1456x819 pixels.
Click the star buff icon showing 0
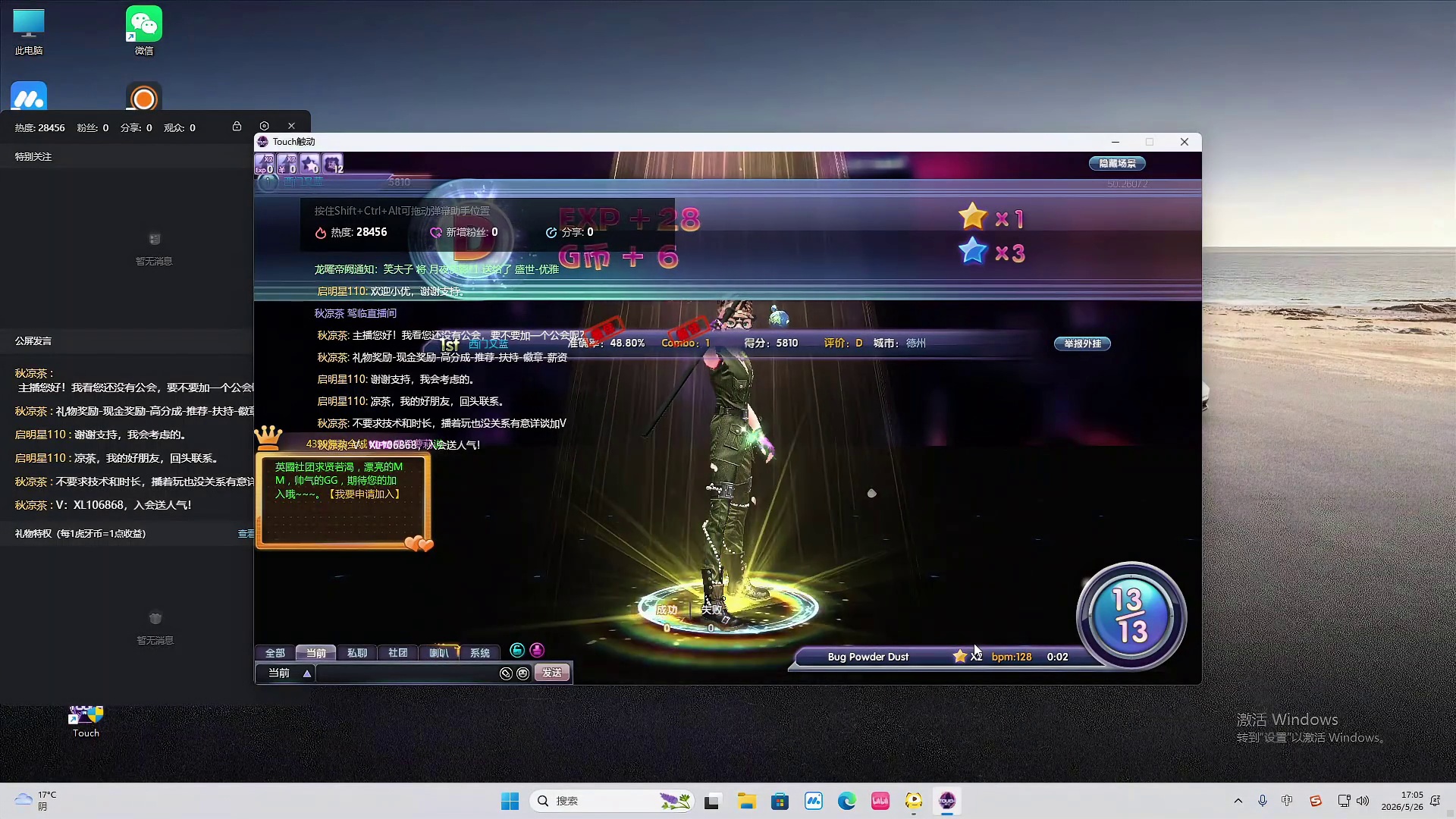[x=309, y=164]
